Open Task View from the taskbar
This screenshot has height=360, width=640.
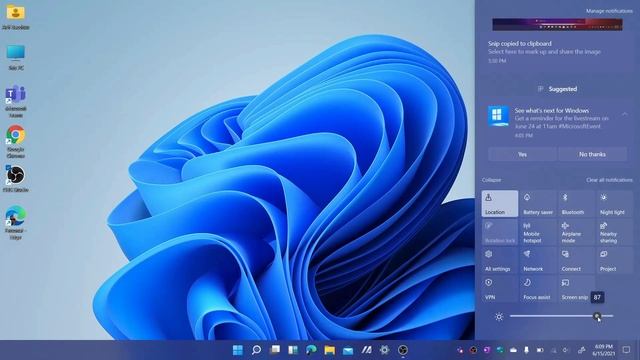coord(275,350)
